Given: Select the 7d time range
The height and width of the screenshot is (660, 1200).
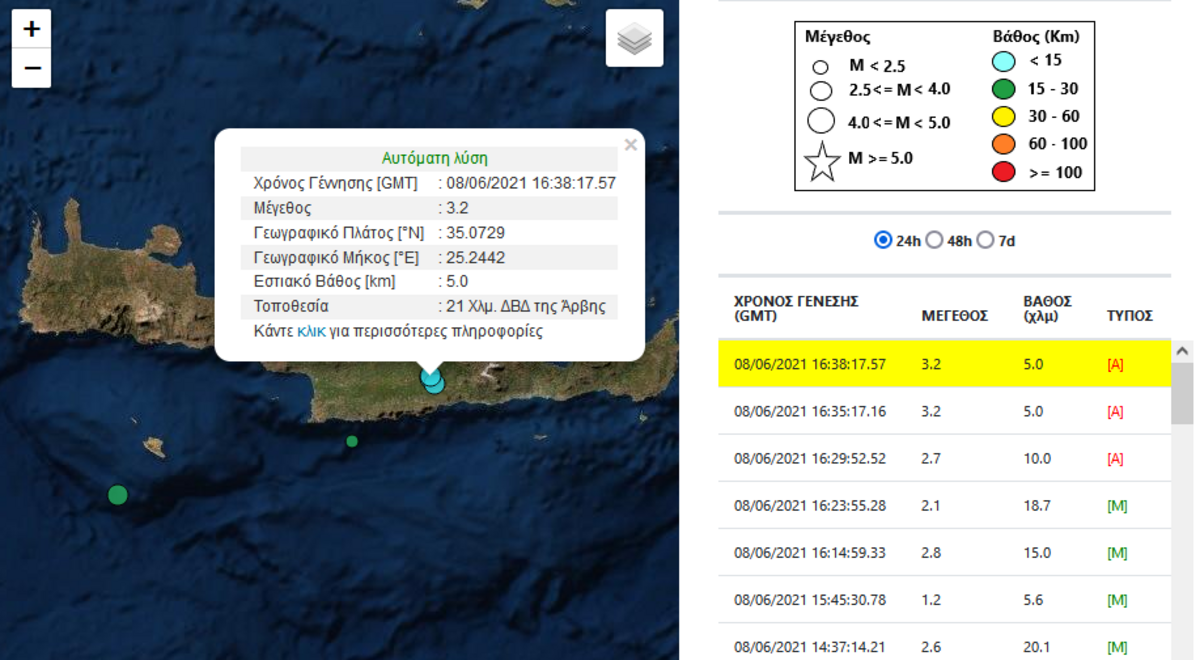Looking at the screenshot, I should 985,241.
